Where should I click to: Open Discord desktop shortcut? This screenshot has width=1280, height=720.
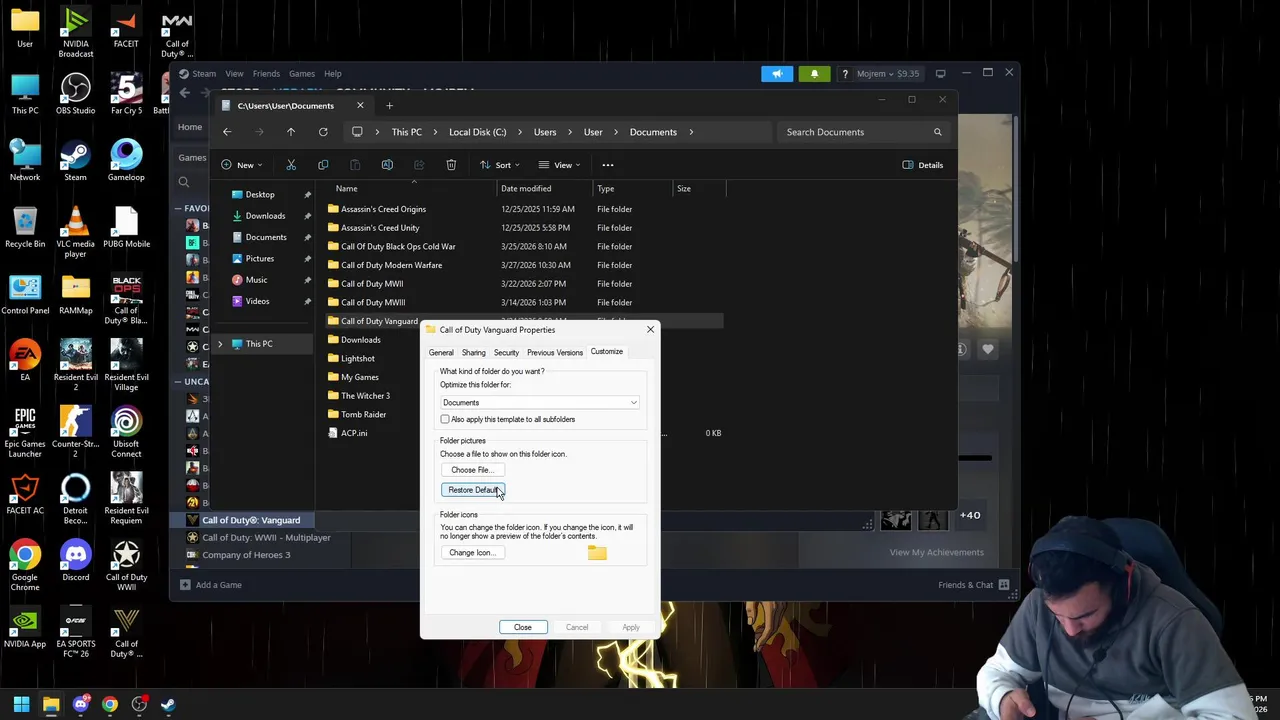pyautogui.click(x=75, y=561)
